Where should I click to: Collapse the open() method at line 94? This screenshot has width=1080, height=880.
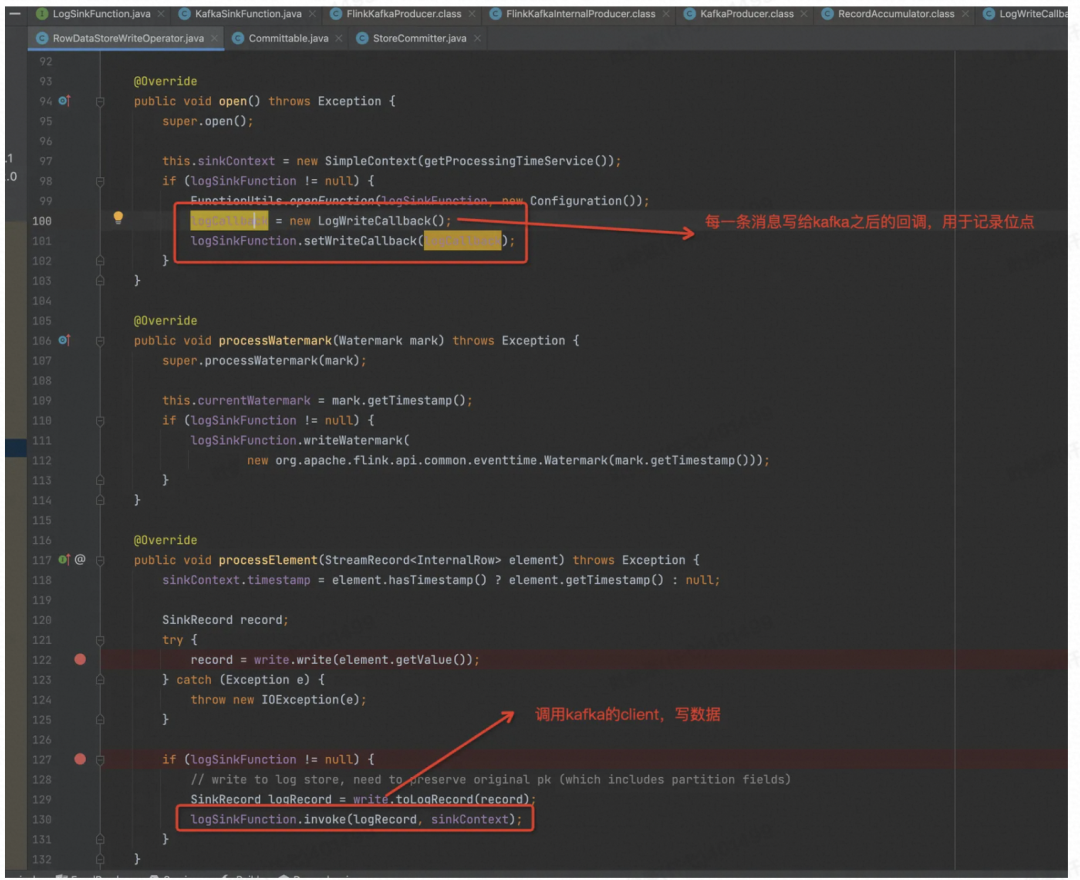(x=100, y=101)
